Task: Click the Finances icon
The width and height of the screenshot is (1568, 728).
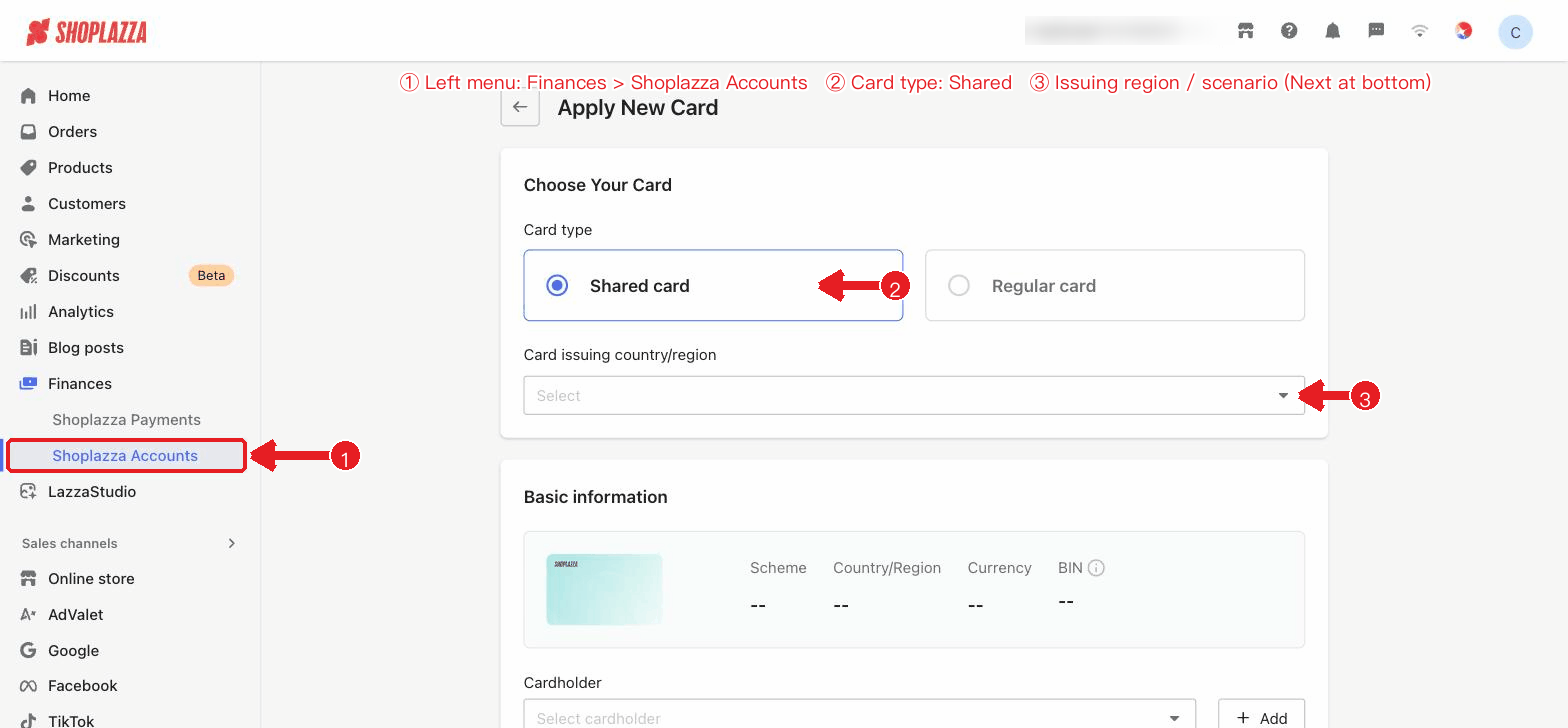Action: [28, 384]
